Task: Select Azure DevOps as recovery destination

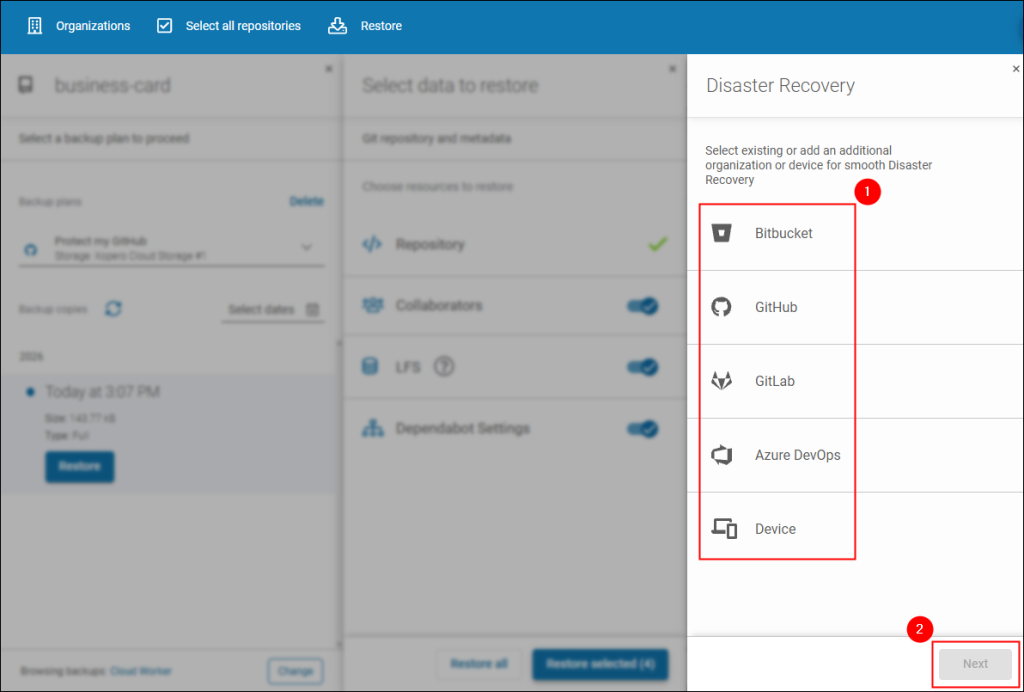Action: (856, 455)
